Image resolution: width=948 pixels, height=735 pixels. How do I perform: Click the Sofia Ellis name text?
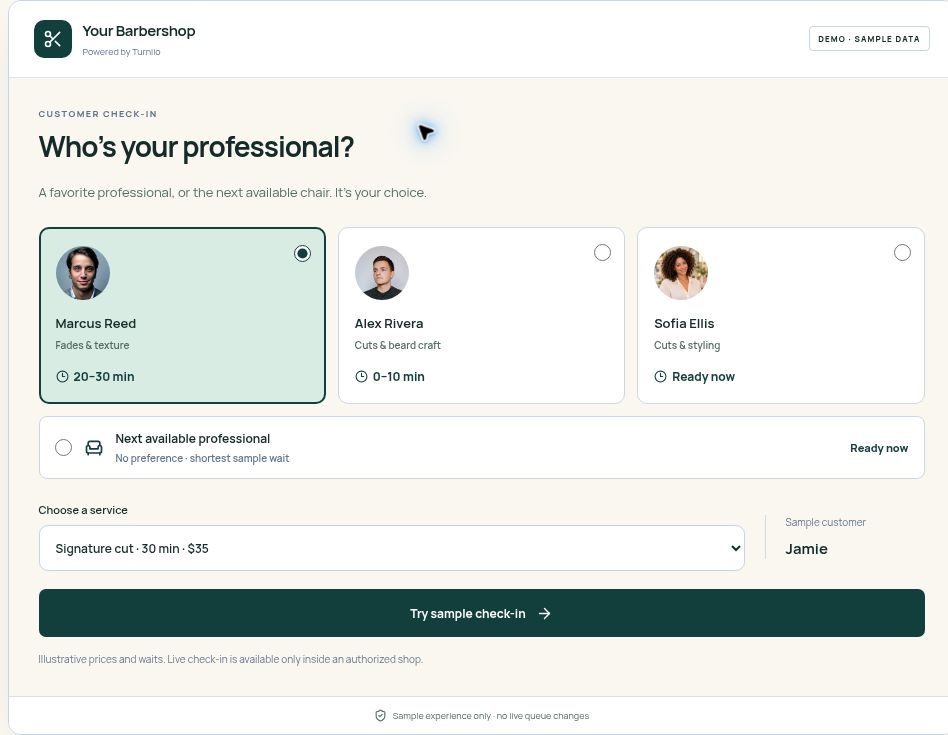click(684, 323)
